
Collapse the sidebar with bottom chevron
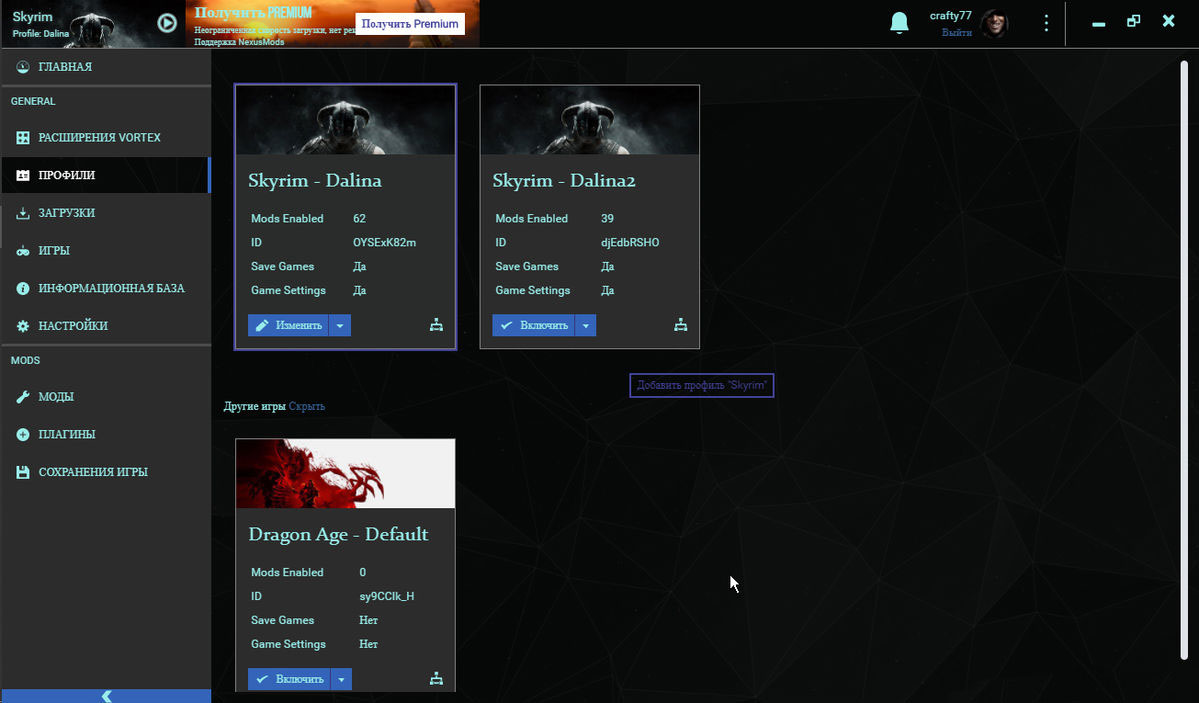tap(106, 696)
